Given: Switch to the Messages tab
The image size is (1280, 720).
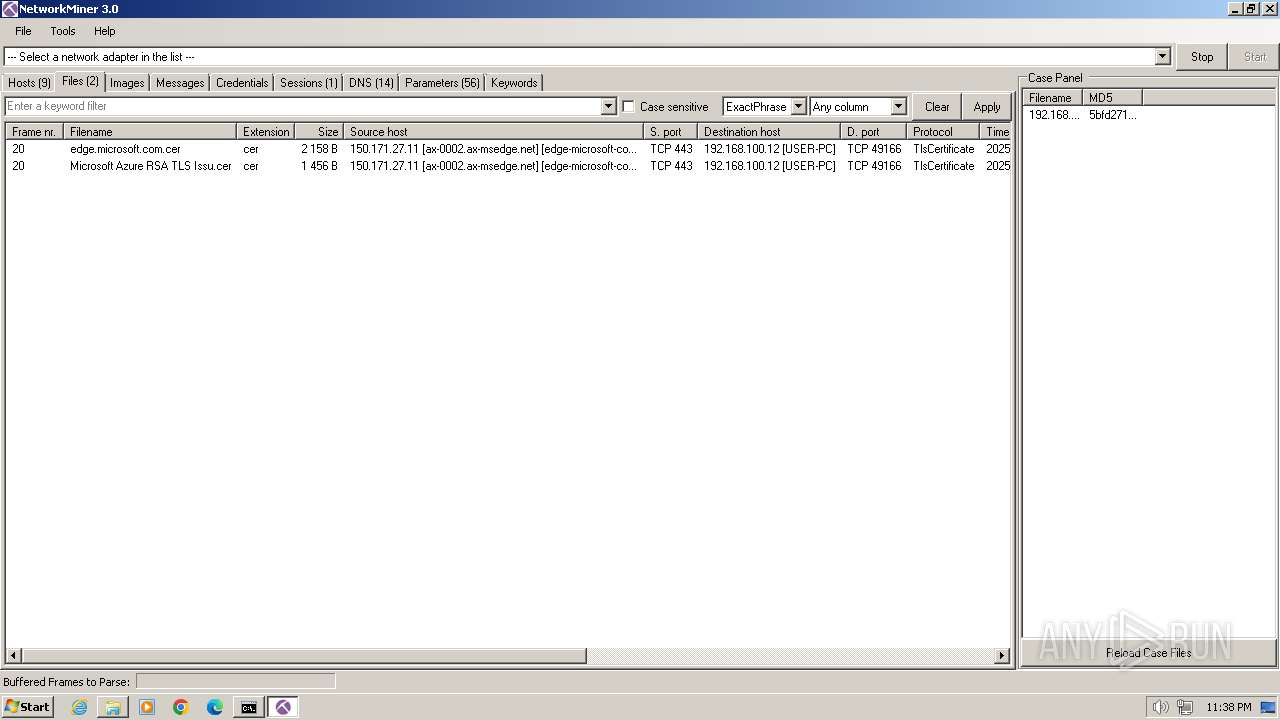Looking at the screenshot, I should [180, 83].
